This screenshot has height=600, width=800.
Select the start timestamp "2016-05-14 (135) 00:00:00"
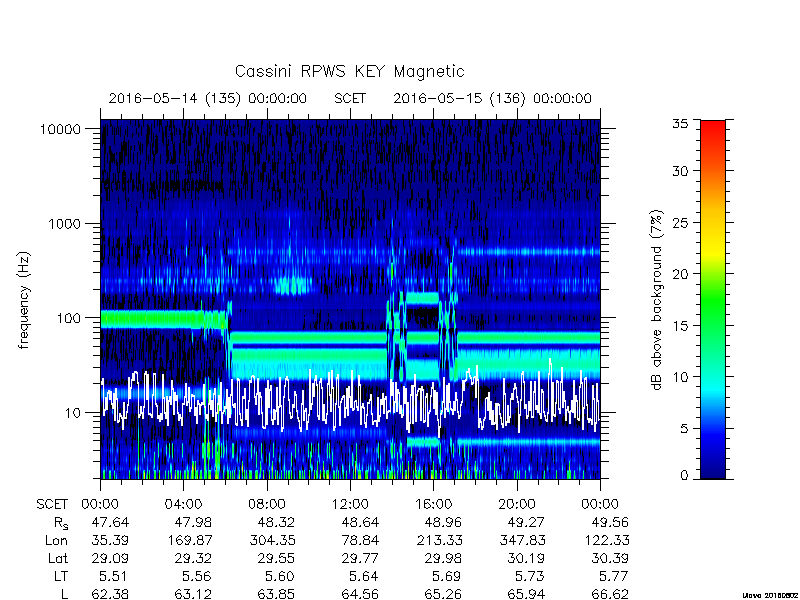(208, 98)
